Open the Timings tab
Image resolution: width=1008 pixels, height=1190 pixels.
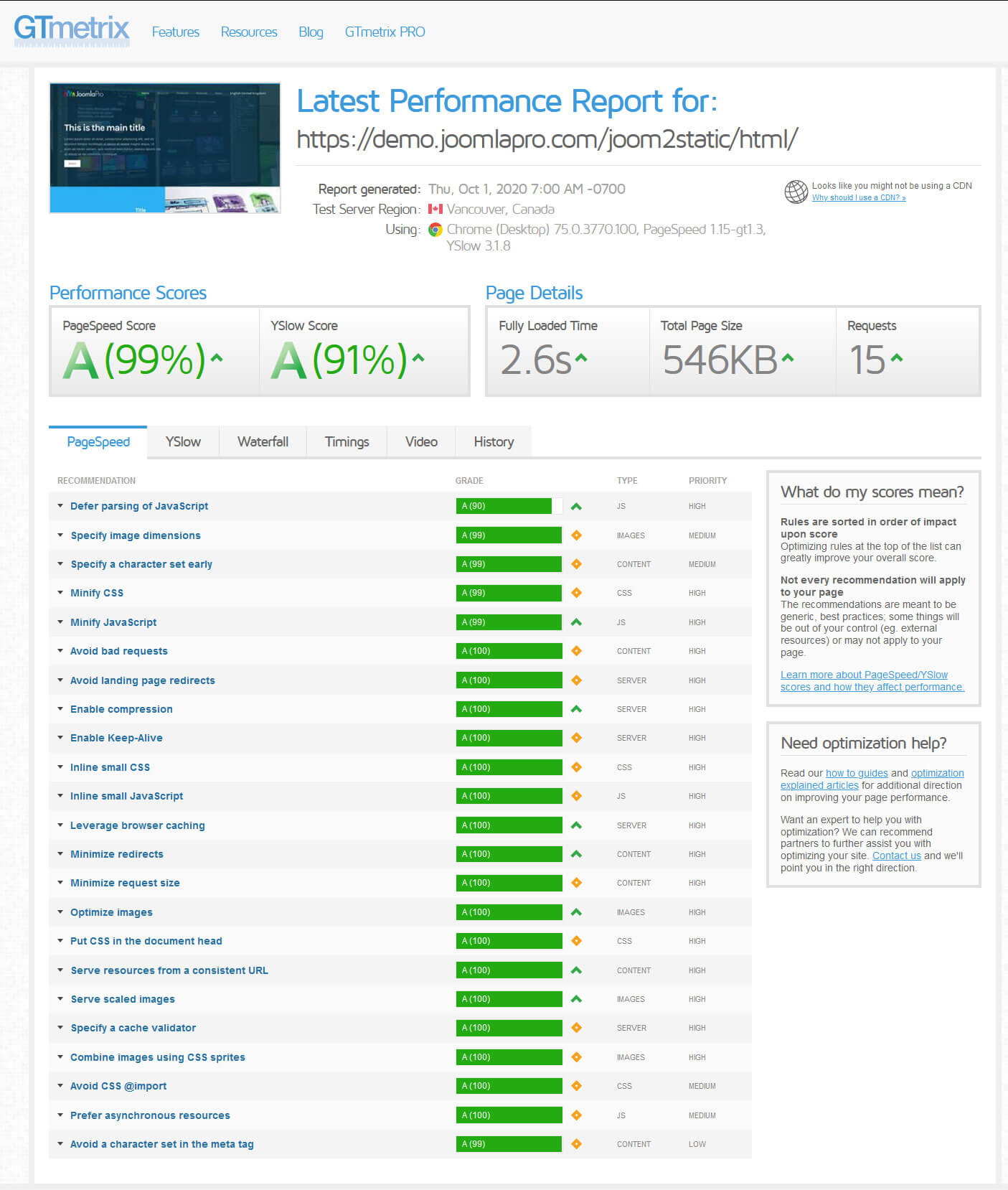point(347,441)
